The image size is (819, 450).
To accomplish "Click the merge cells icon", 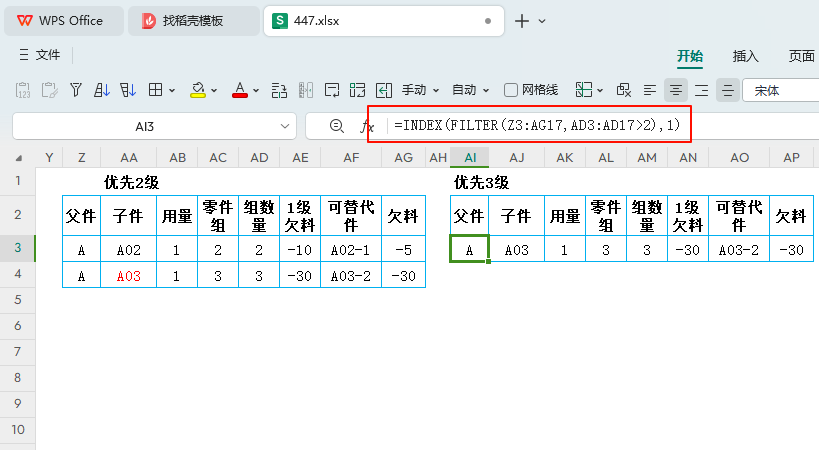I will [x=358, y=90].
